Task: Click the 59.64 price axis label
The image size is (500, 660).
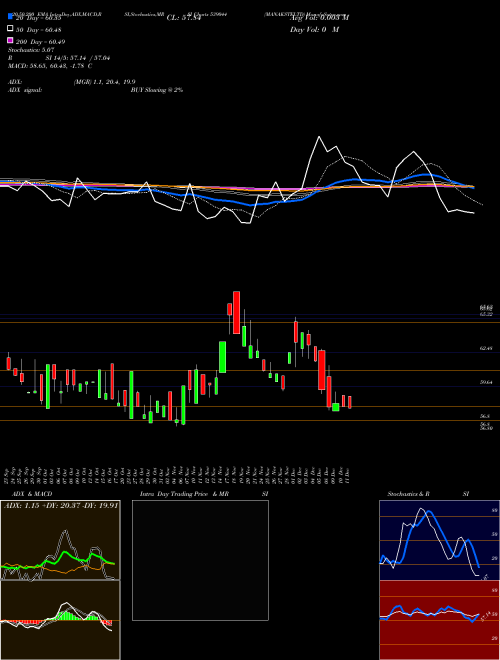Action: pos(486,382)
